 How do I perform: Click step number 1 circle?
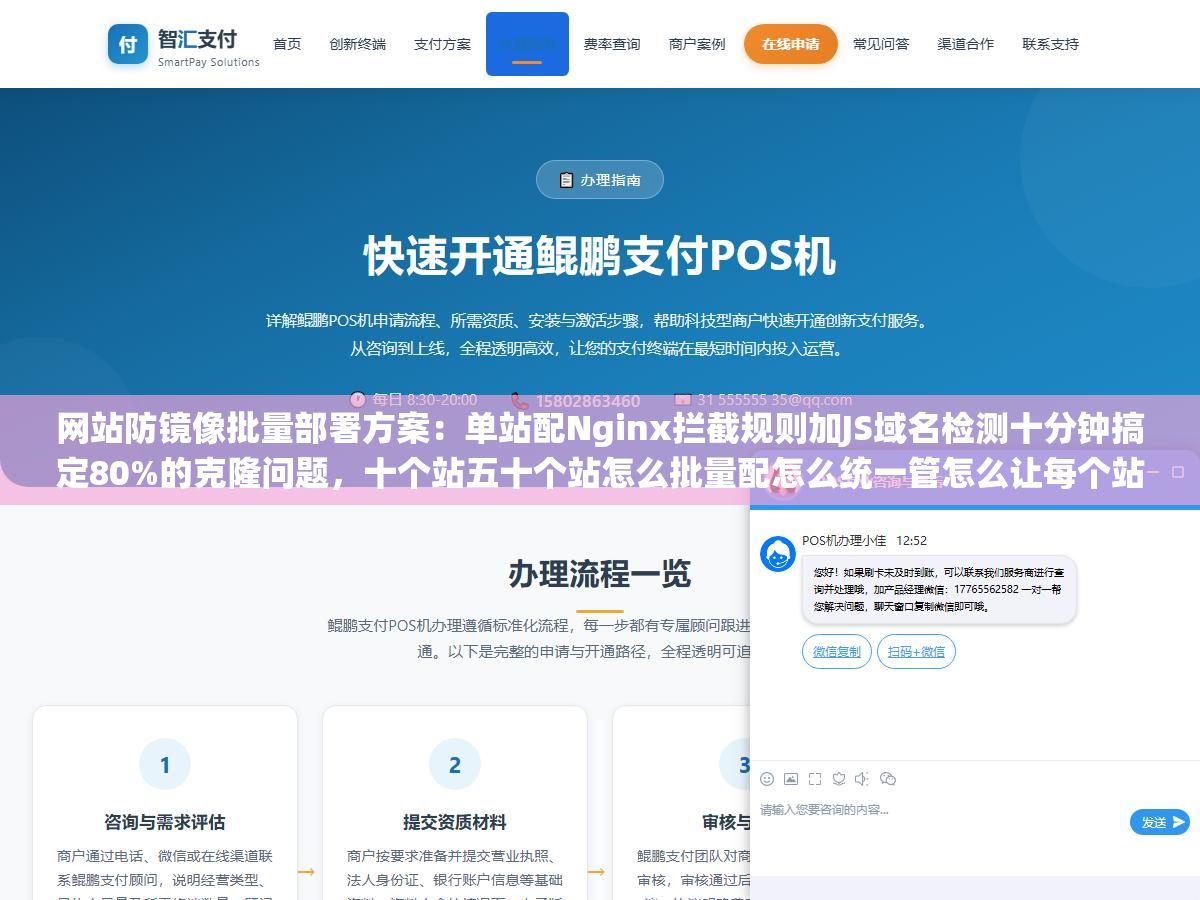(165, 765)
